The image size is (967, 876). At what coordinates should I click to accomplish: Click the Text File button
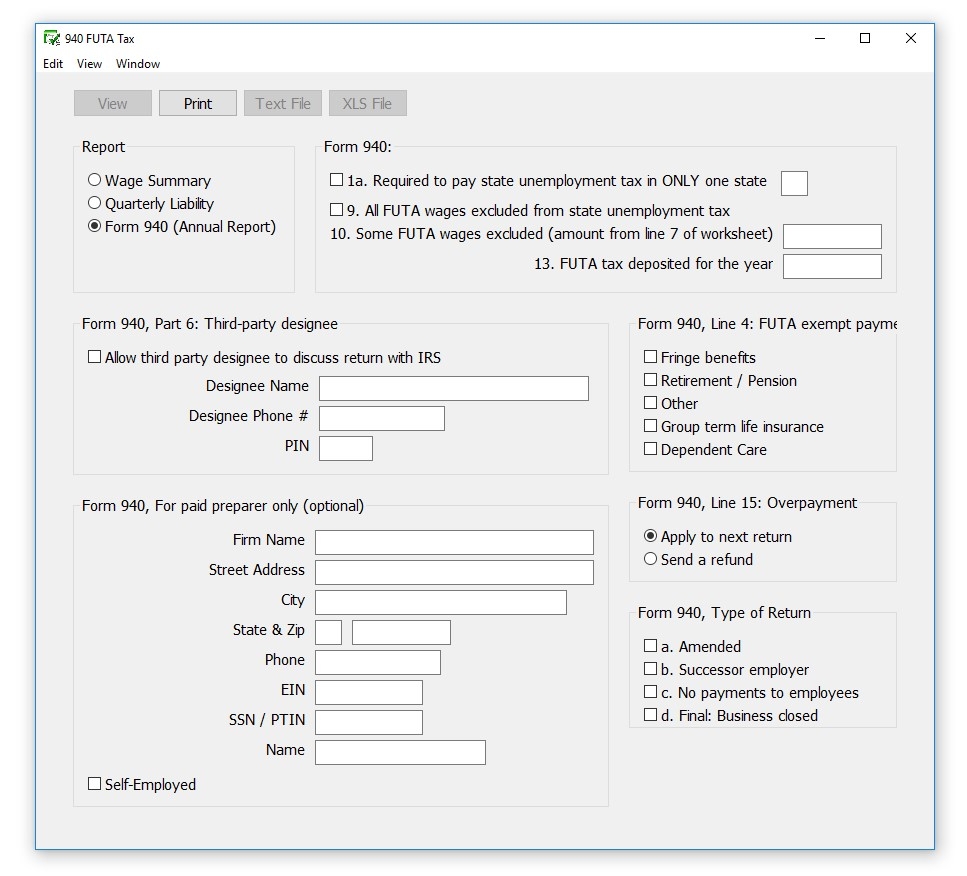coord(282,102)
